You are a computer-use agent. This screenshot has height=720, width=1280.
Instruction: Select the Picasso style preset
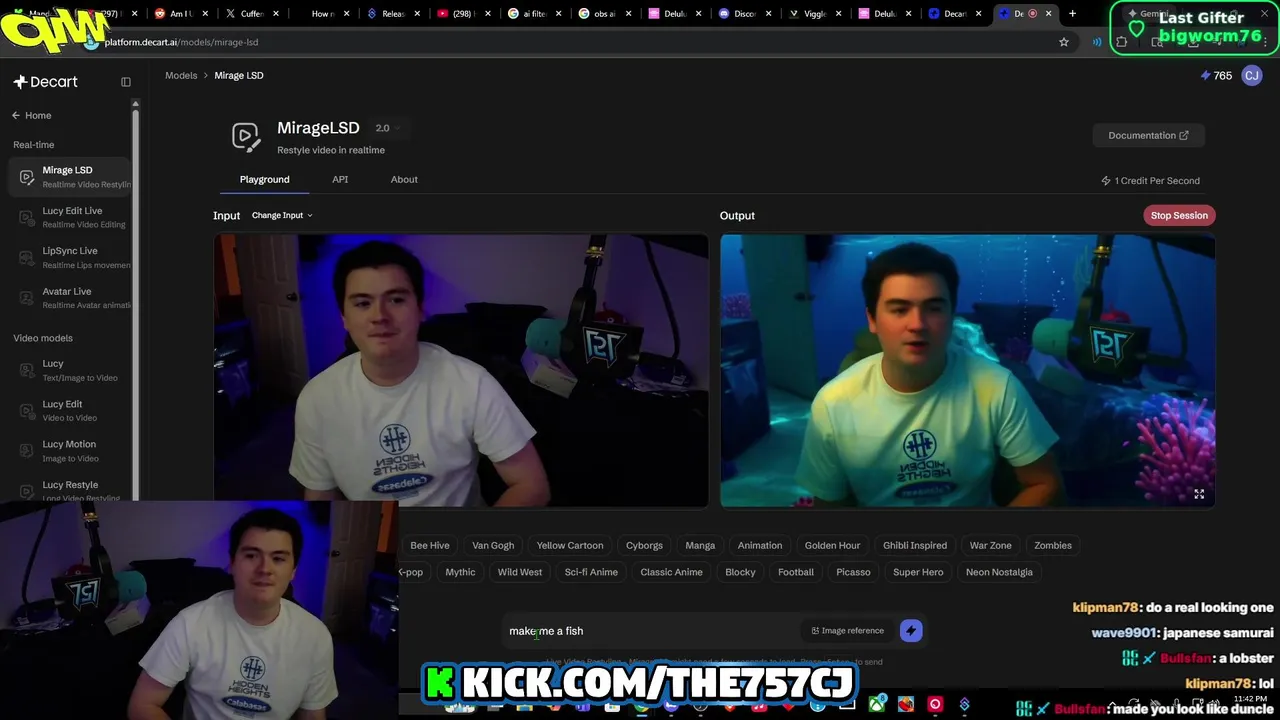coord(853,572)
